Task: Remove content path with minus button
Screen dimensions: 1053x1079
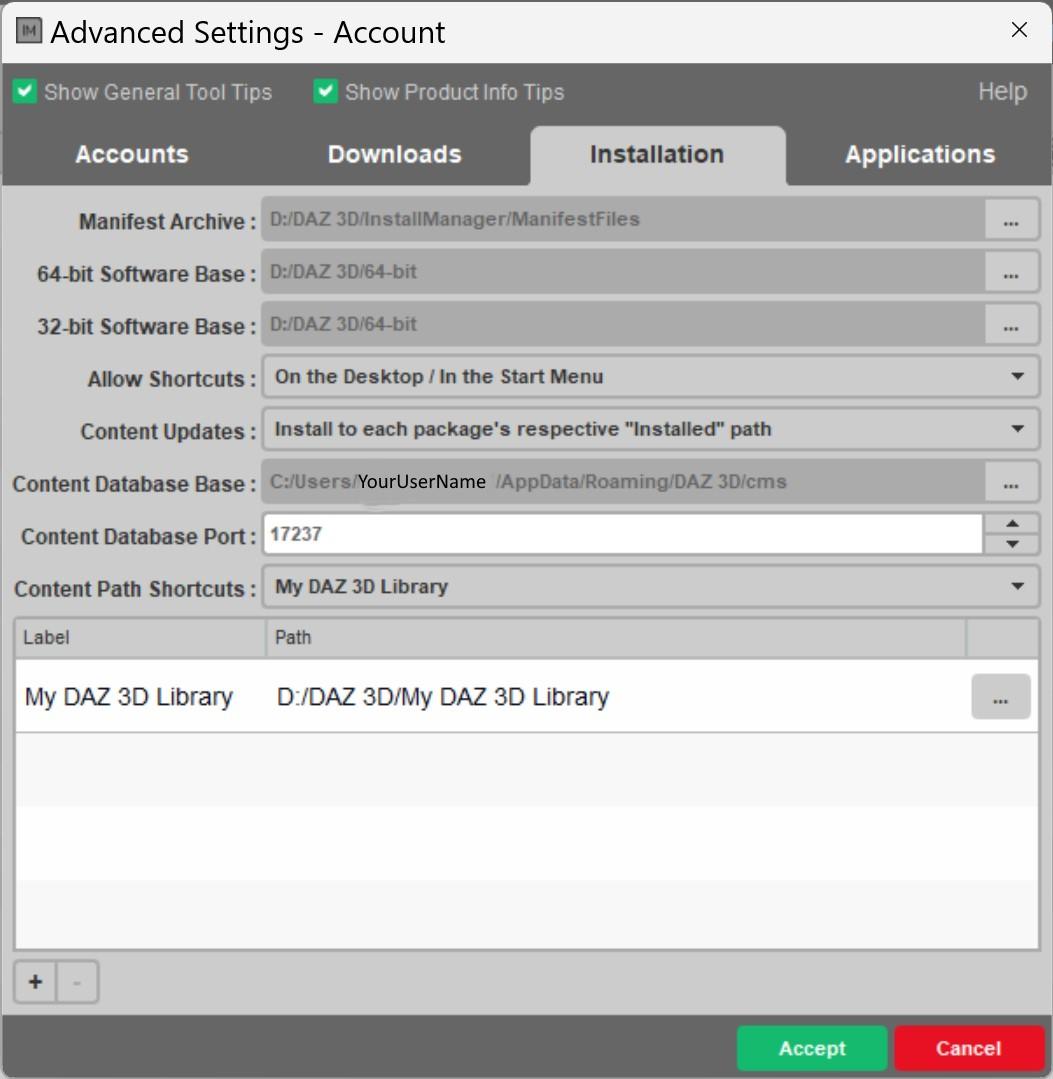Action: pyautogui.click(x=77, y=982)
